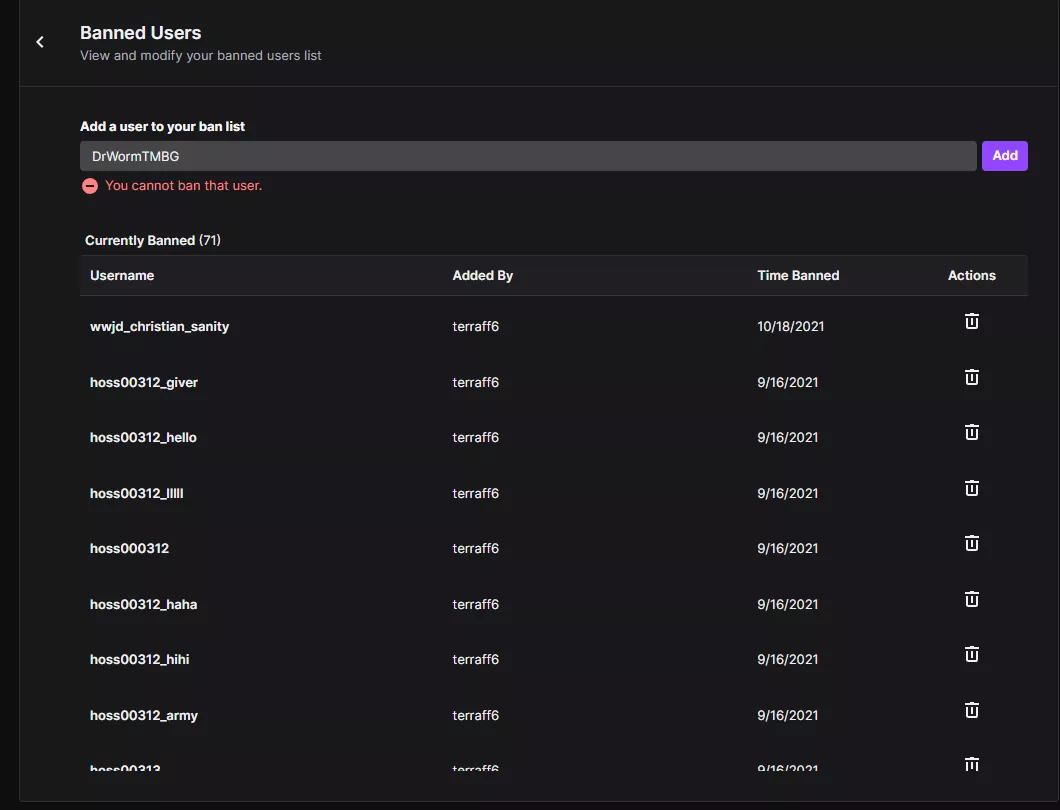Screen dimensions: 1060x810
Task: Click the delete icon beside hoss000312
Action: 971,543
